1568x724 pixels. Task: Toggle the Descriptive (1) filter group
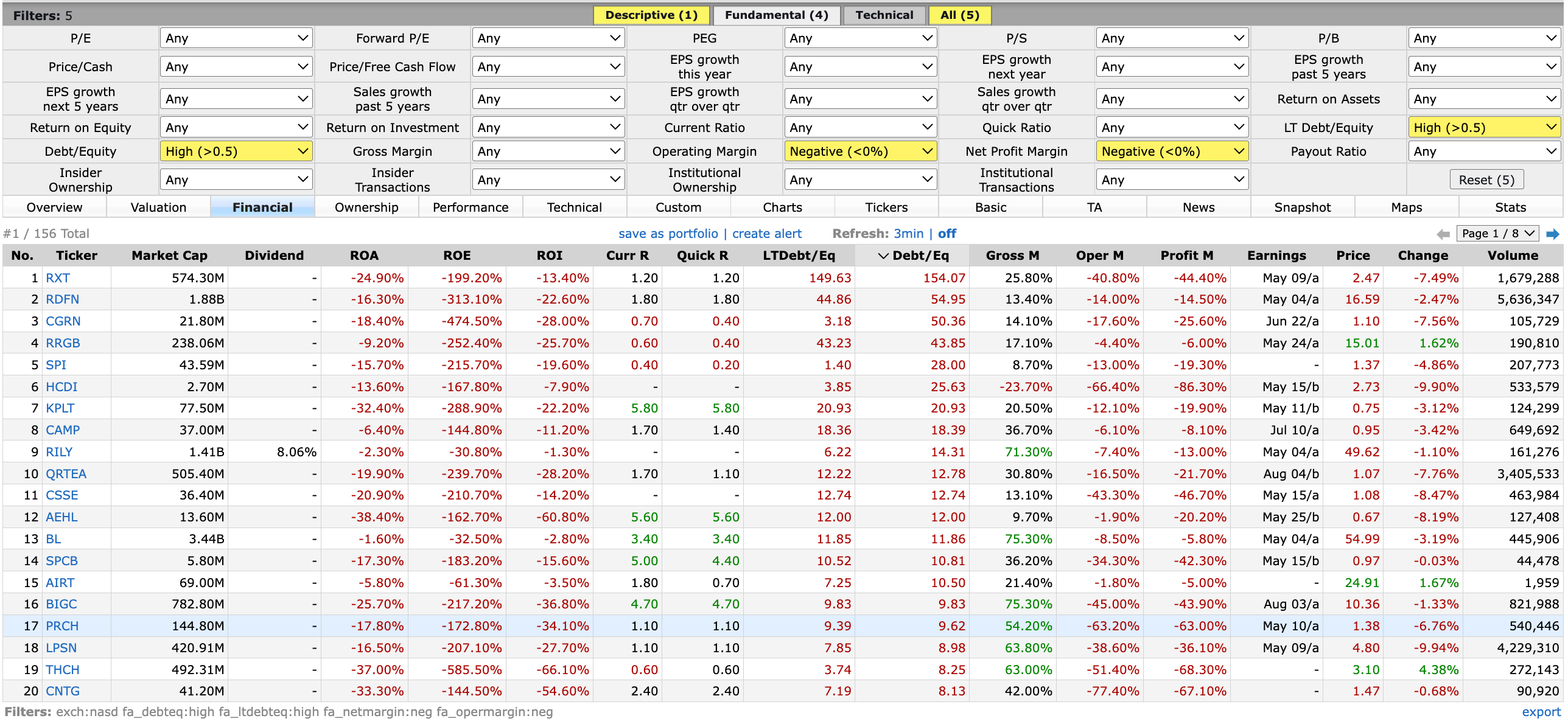(651, 15)
